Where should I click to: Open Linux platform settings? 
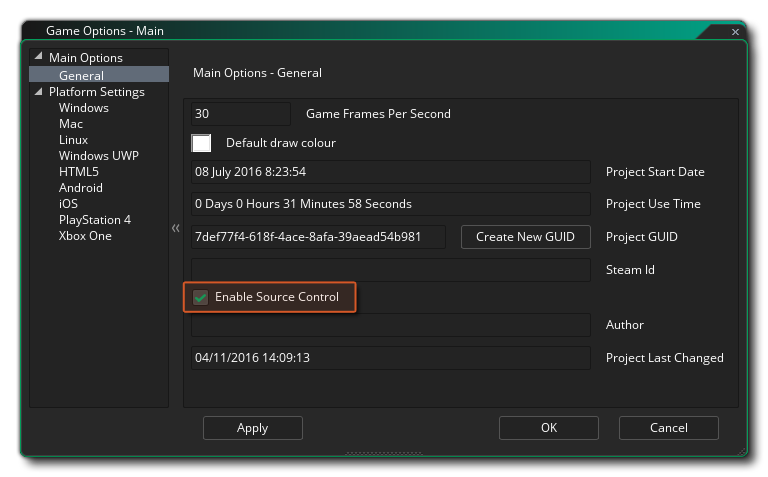click(73, 140)
